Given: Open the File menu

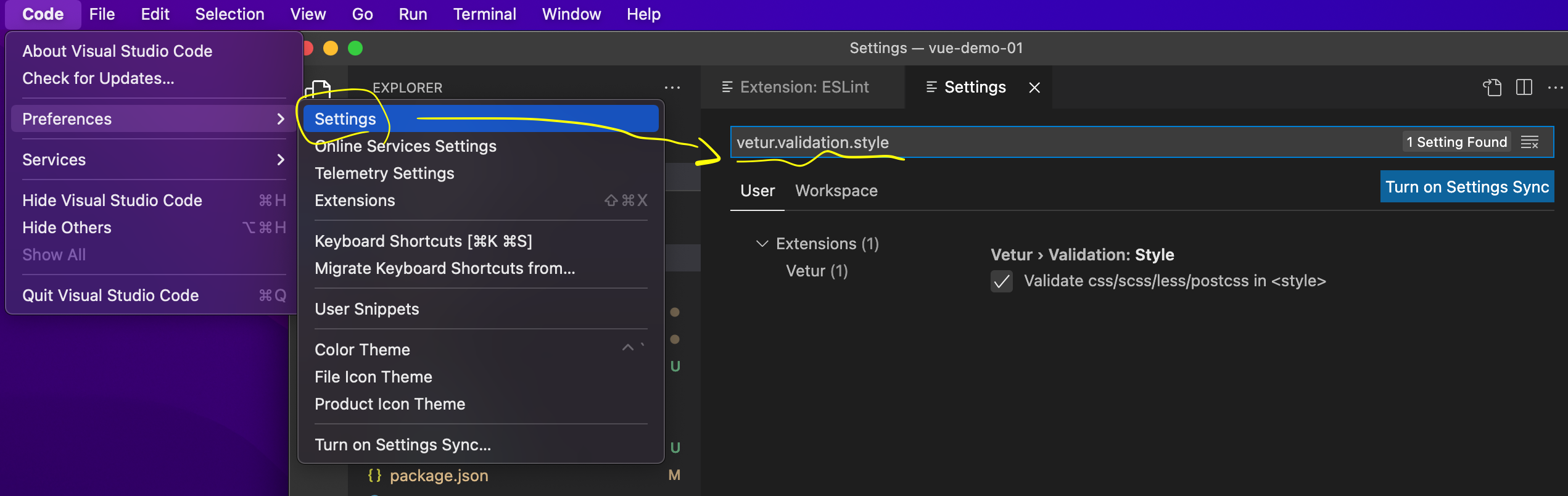Looking at the screenshot, I should click(102, 14).
